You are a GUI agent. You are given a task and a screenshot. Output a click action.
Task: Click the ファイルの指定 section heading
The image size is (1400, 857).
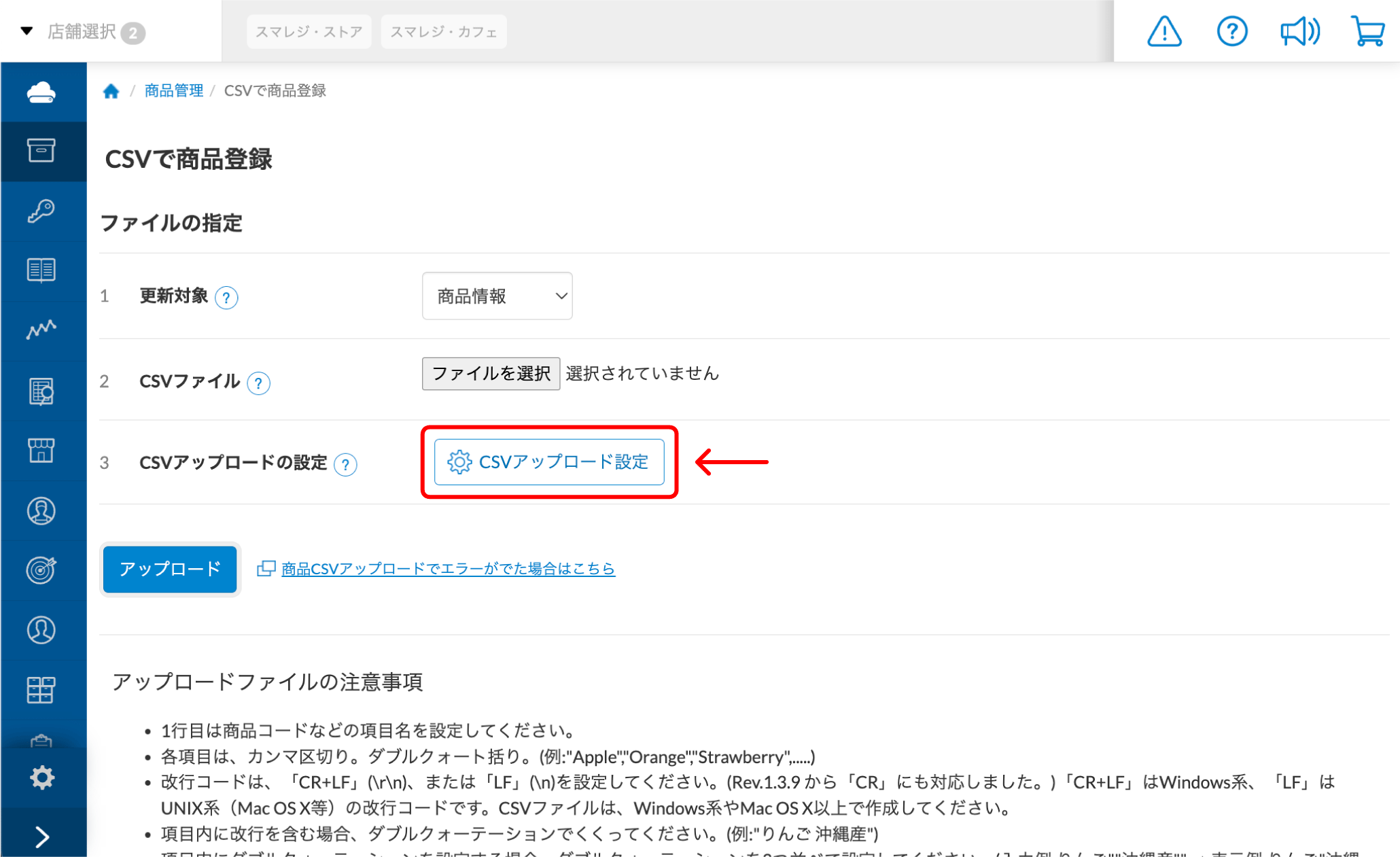point(171,223)
